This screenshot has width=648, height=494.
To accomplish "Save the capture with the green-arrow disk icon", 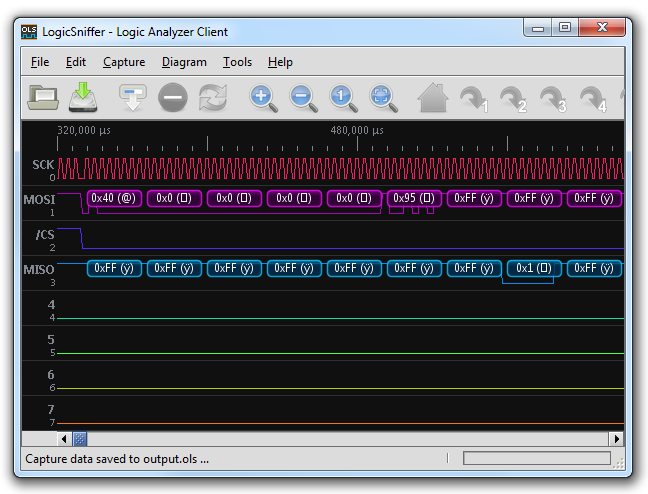I will pos(83,97).
